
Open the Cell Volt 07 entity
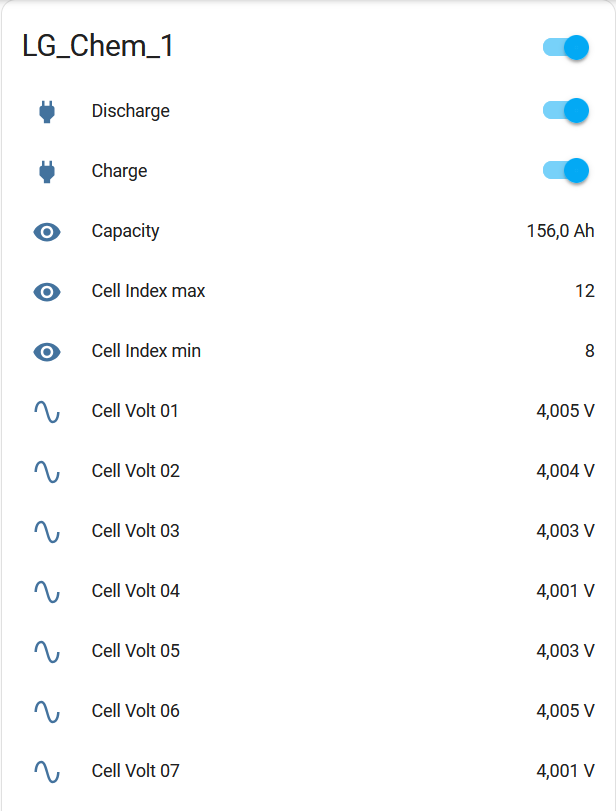tap(136, 771)
